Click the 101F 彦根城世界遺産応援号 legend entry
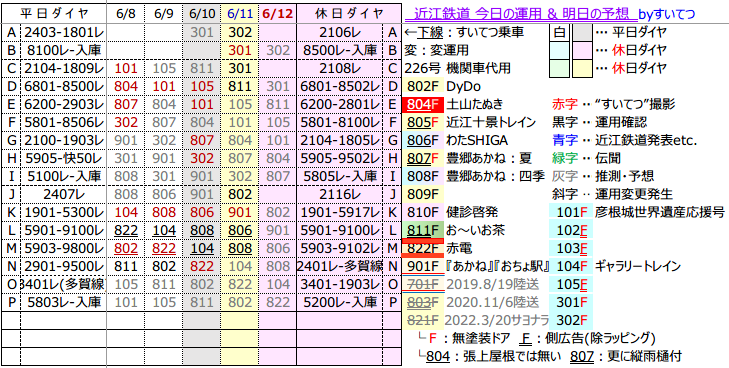This screenshot has height=368, width=729. tap(637, 213)
